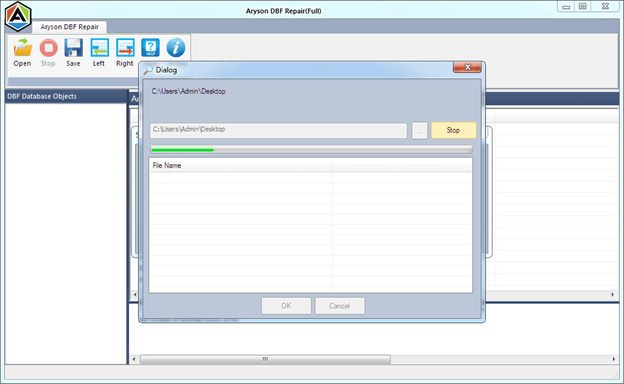The height and width of the screenshot is (384, 624).
Task: Click the OK button in dialog
Action: [286, 306]
